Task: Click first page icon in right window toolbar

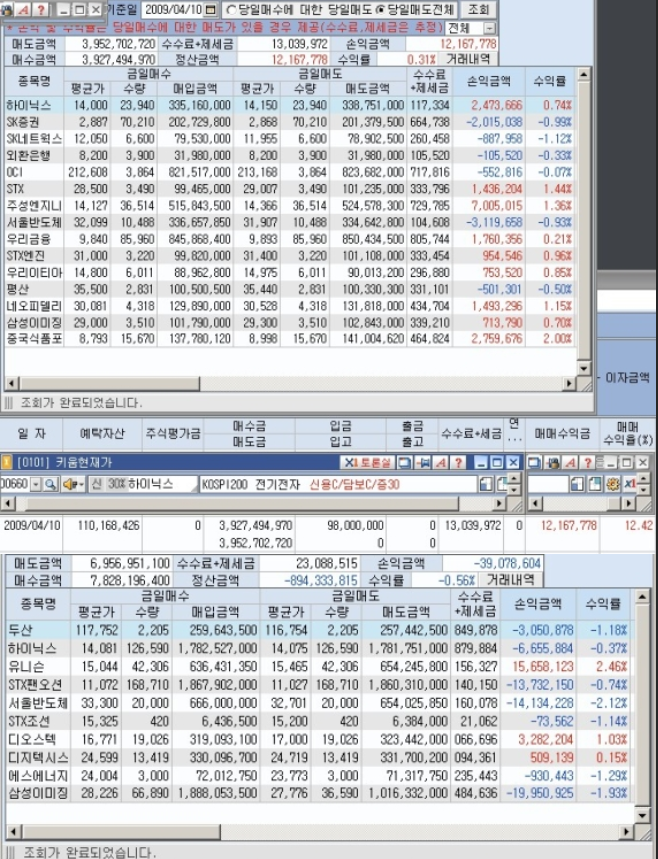Action: point(576,484)
